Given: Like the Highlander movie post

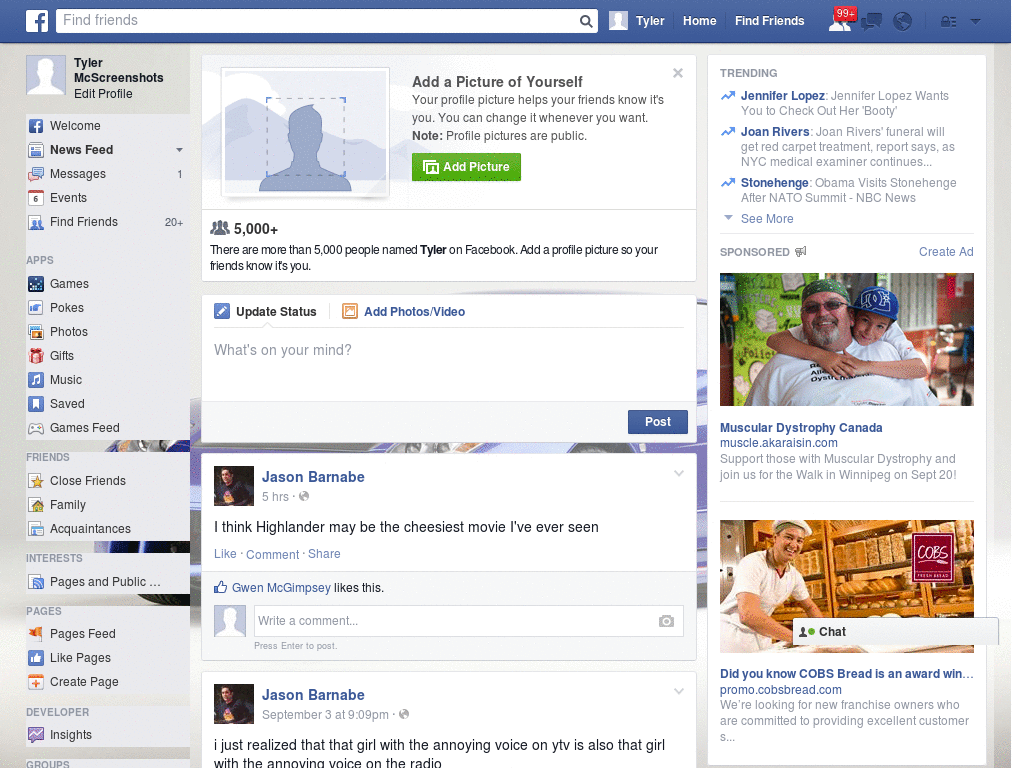Looking at the screenshot, I should tap(225, 554).
